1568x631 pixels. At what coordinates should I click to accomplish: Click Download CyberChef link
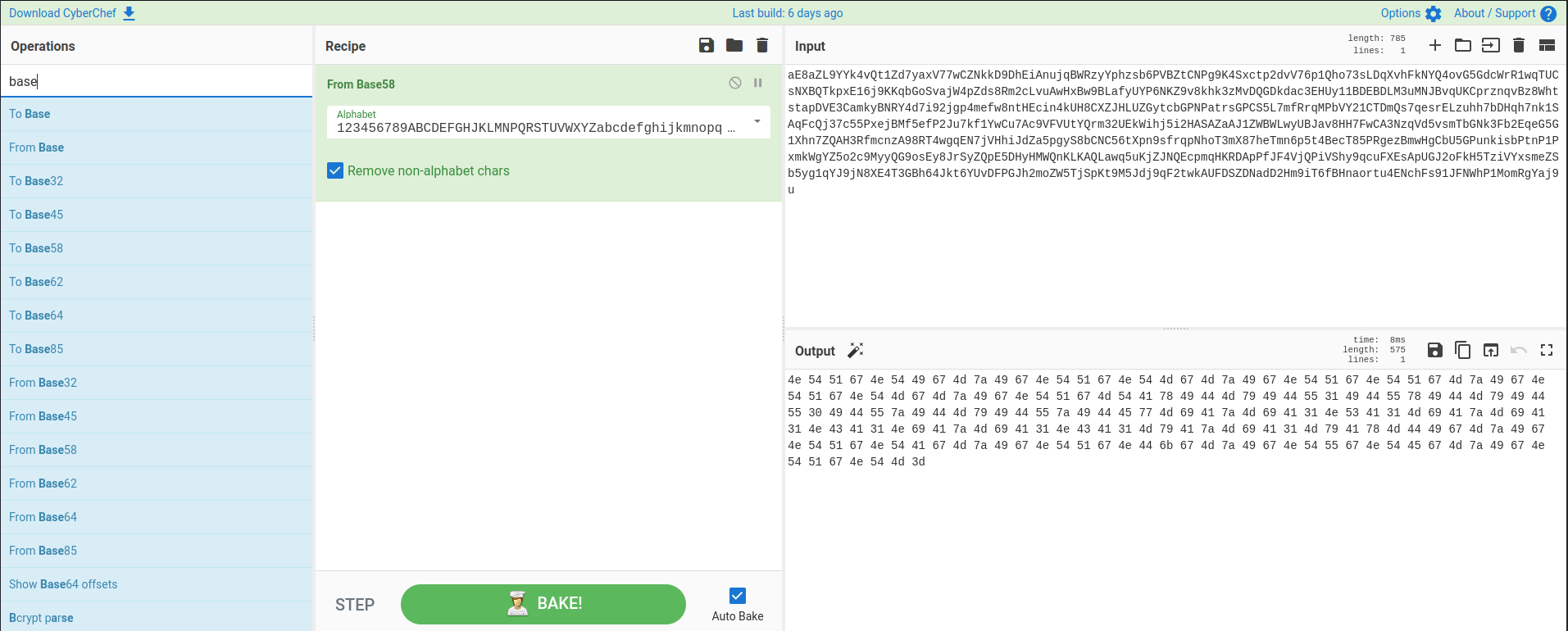coord(62,13)
